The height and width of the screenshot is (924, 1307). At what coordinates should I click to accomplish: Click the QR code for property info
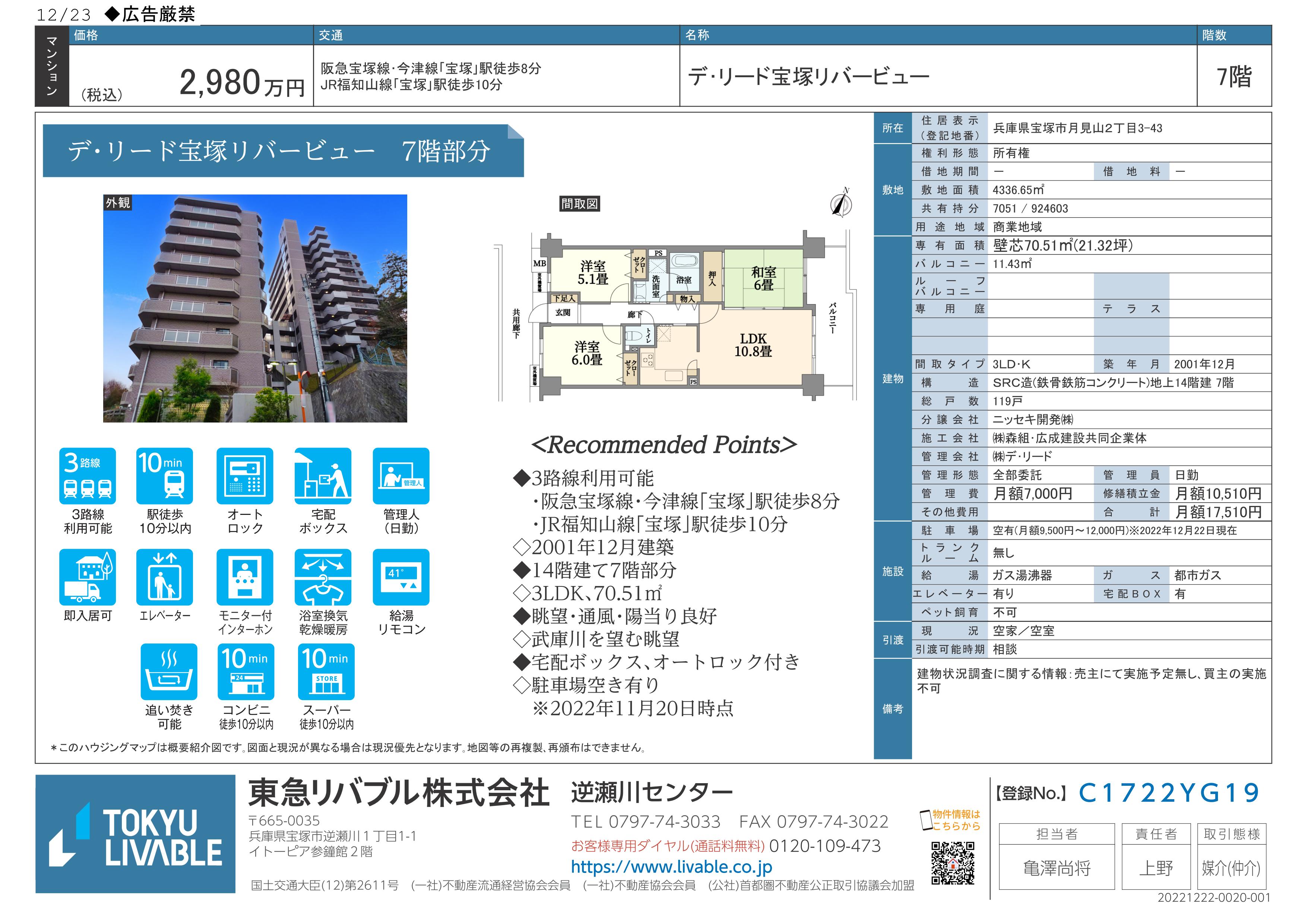tap(953, 863)
